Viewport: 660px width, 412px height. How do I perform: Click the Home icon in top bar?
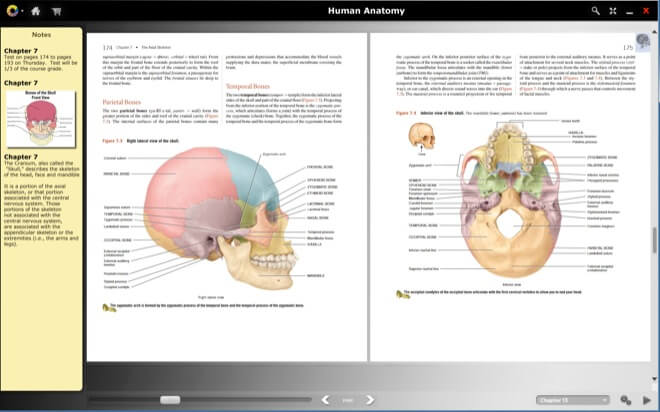[x=36, y=11]
